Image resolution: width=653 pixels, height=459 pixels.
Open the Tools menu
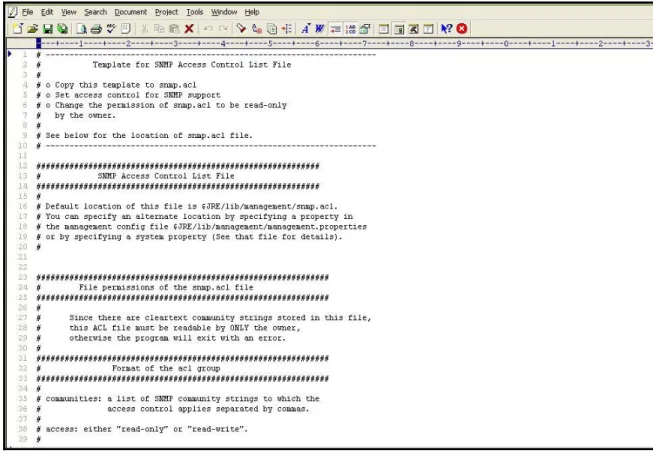194,12
